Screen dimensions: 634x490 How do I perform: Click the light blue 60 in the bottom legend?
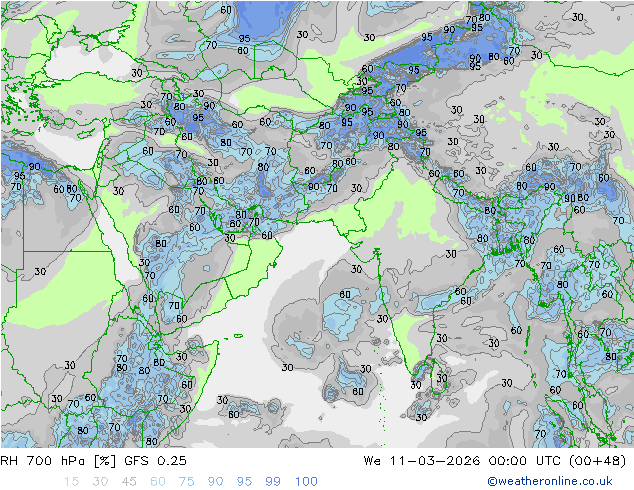(158, 482)
